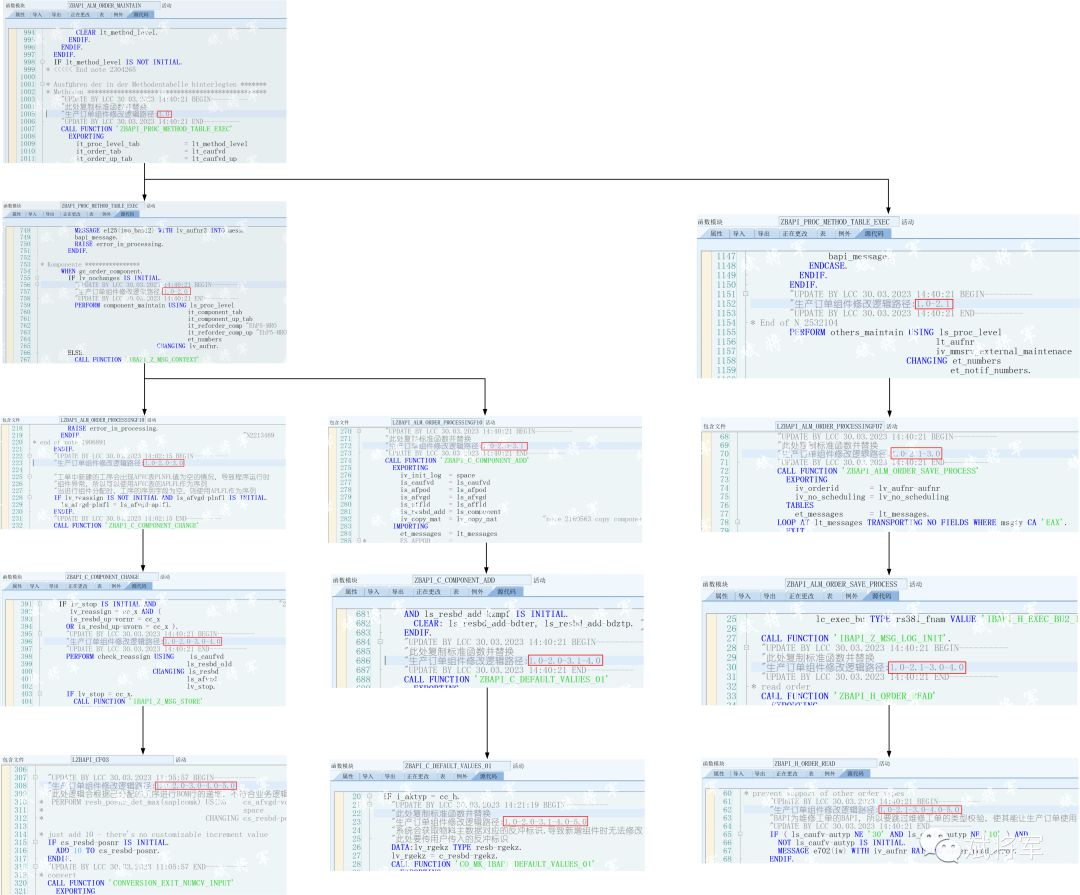Click ZBAPI_C_COMPONENT_CHANGE function module field
This screenshot has height=895, width=1080.
(x=112, y=577)
